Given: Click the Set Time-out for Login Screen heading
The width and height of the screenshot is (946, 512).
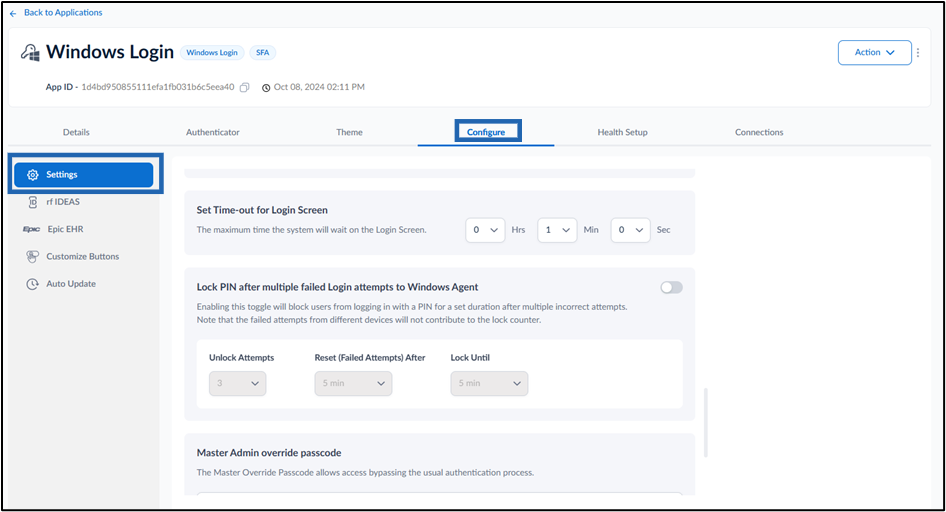Looking at the screenshot, I should 262,210.
